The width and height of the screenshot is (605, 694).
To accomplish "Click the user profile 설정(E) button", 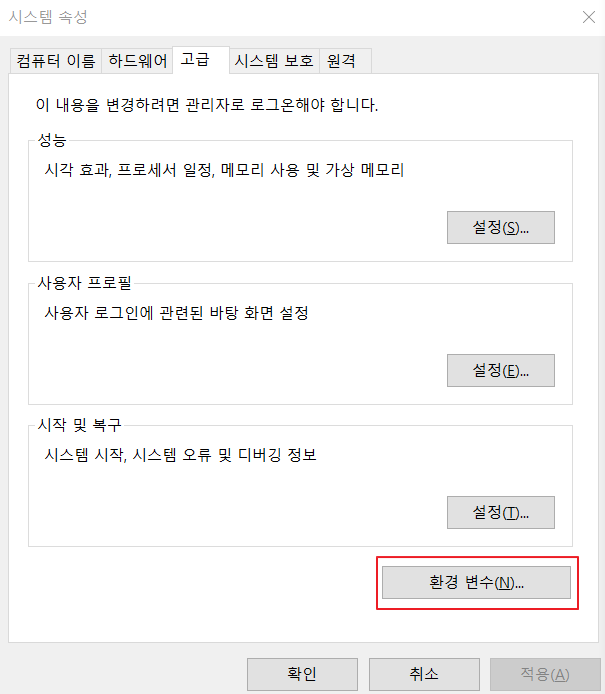I will pos(501,370).
